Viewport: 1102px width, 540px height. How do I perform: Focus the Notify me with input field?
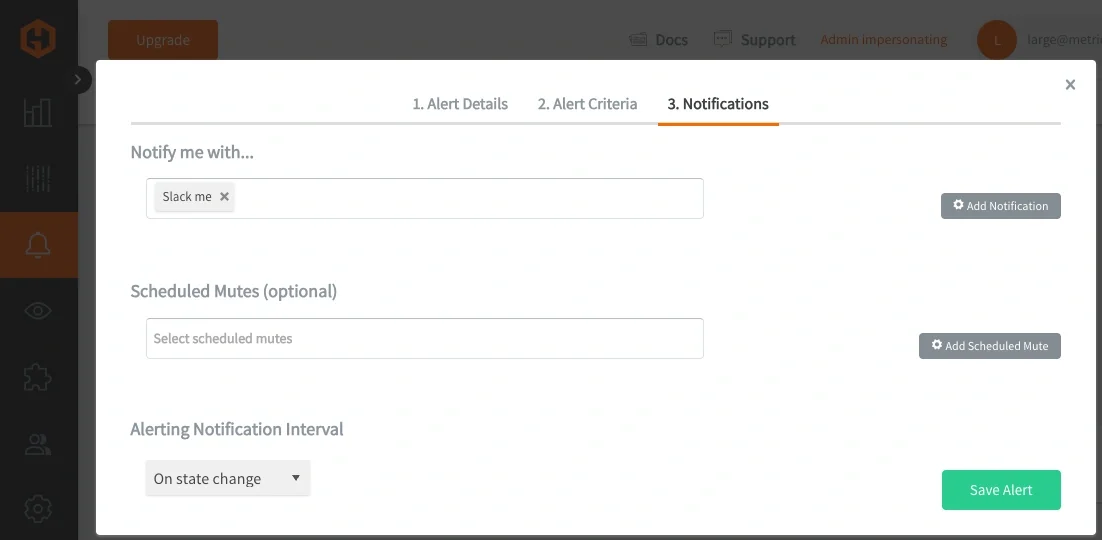point(424,198)
